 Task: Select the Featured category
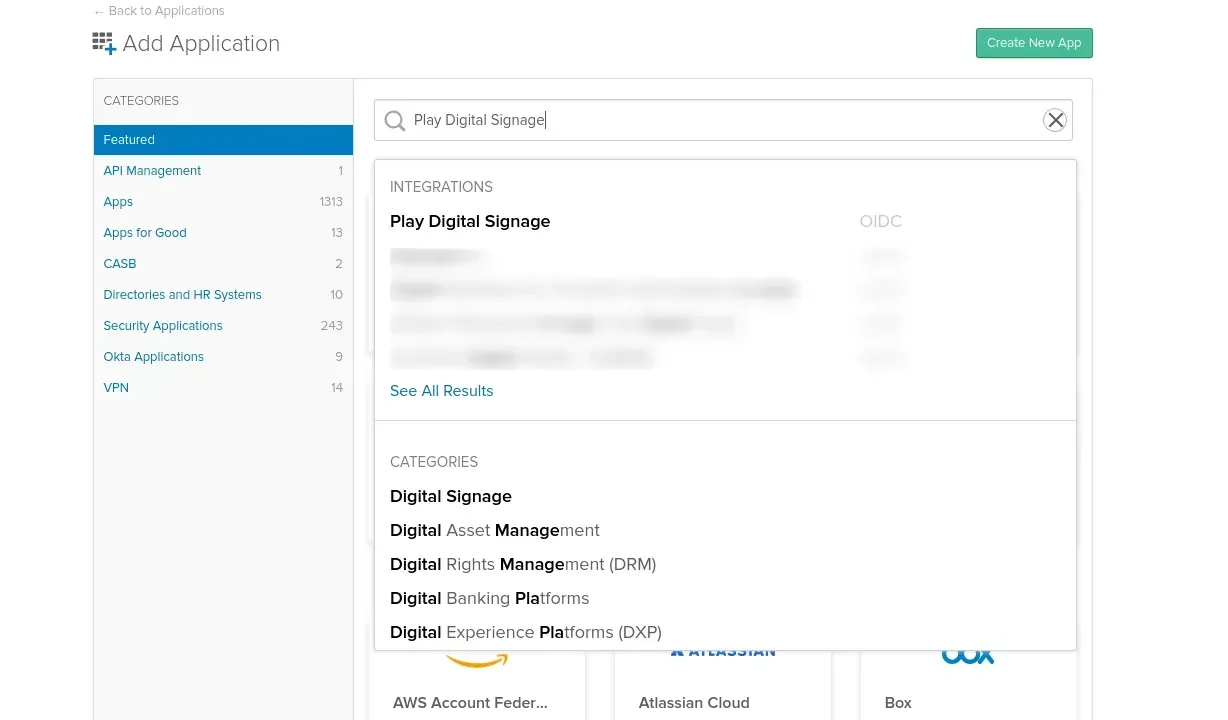click(x=223, y=140)
